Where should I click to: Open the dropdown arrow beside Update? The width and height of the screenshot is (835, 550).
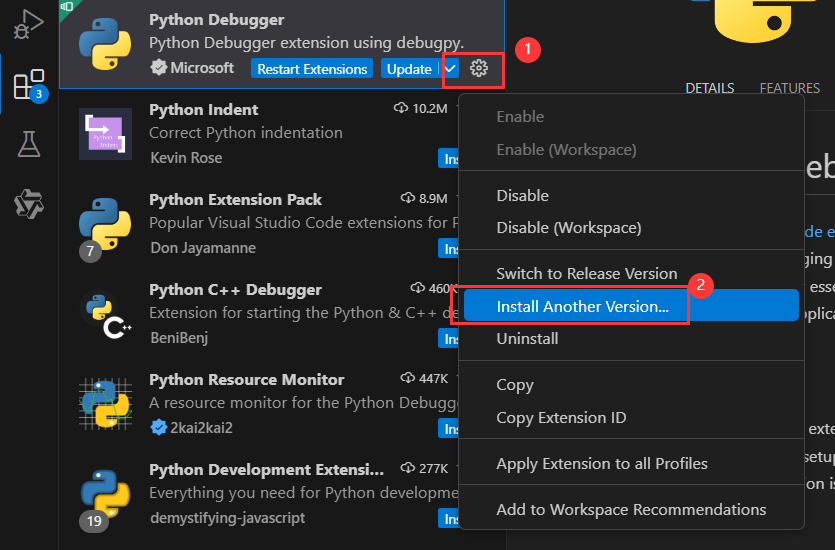[x=450, y=69]
